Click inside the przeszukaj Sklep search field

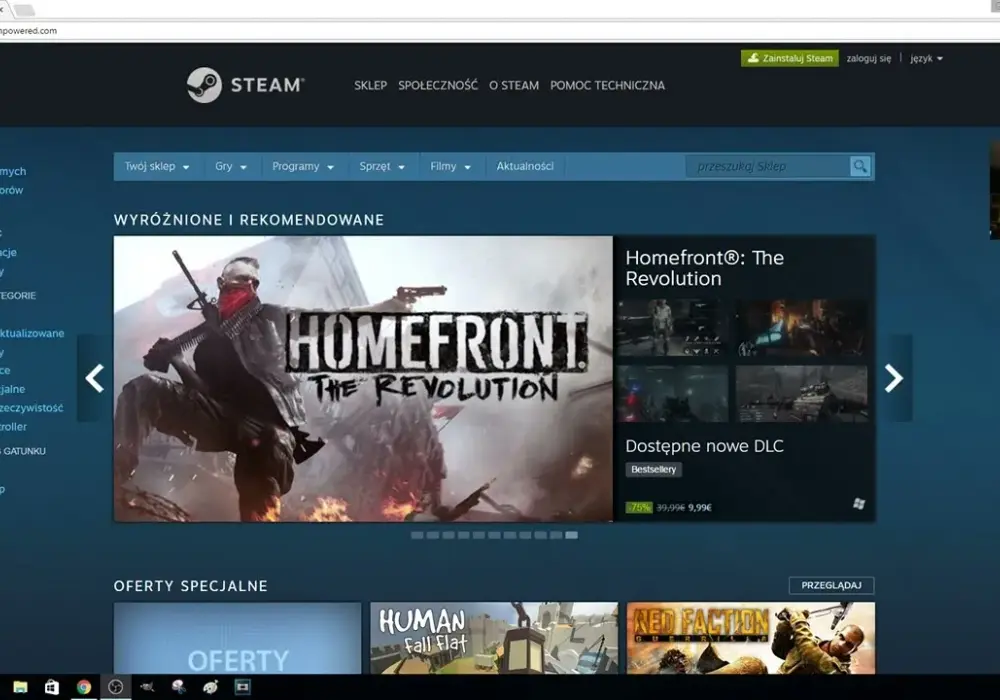pyautogui.click(x=767, y=166)
